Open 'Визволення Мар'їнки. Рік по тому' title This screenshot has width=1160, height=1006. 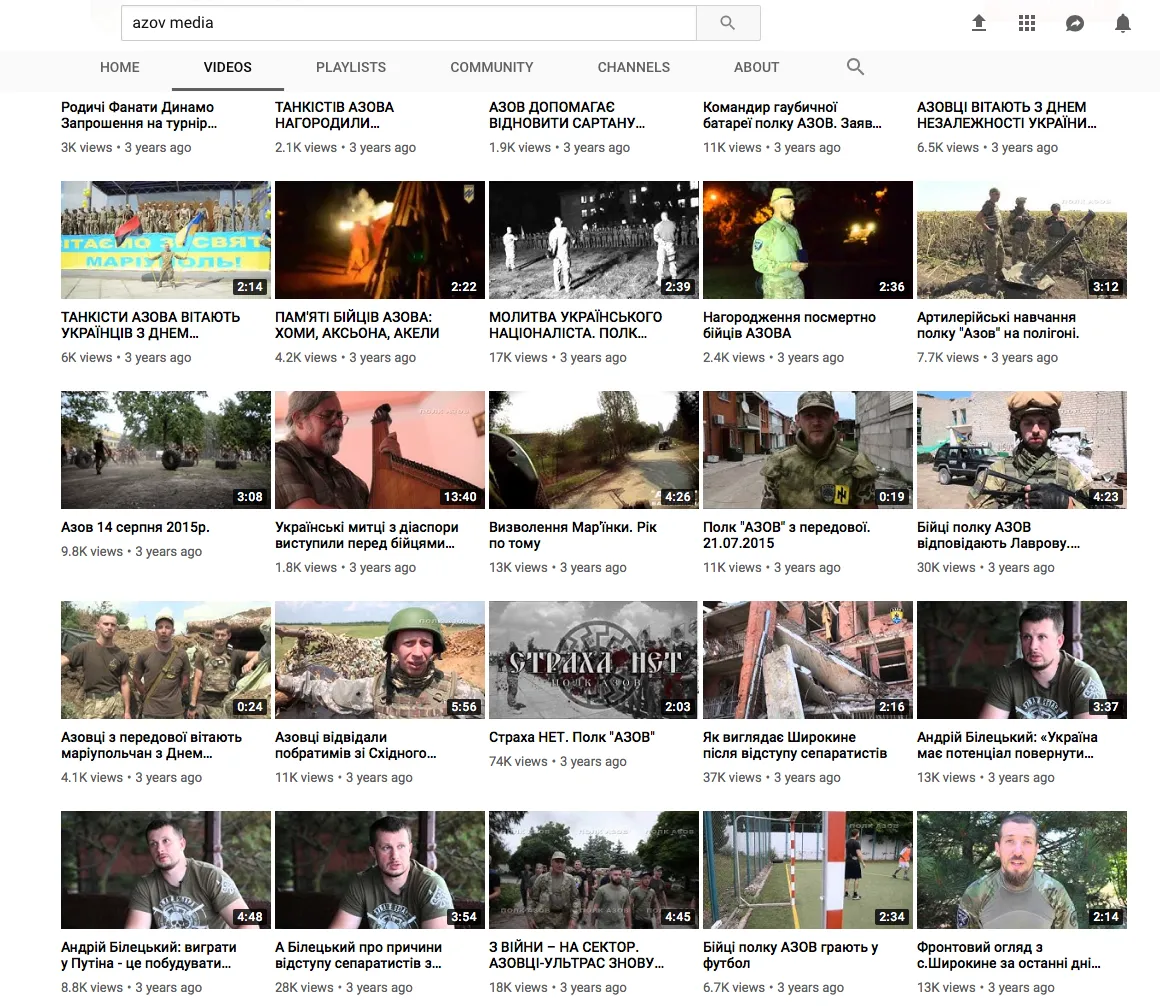coord(573,536)
